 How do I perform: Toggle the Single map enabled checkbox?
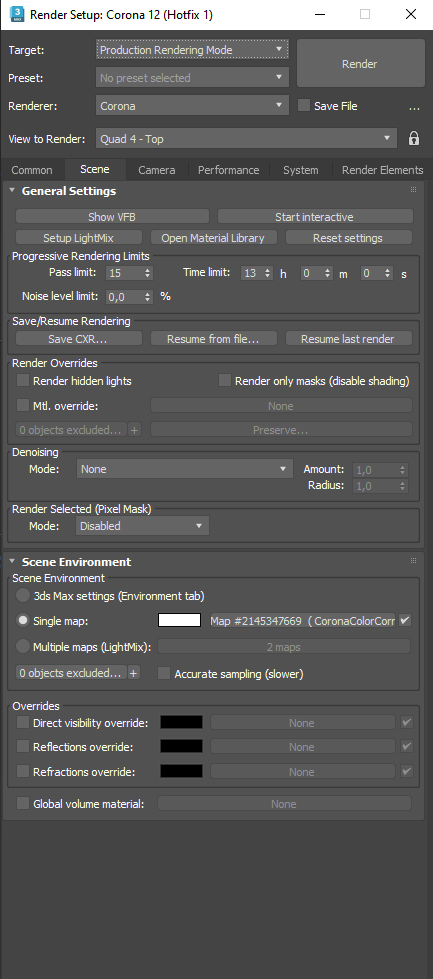tap(406, 621)
